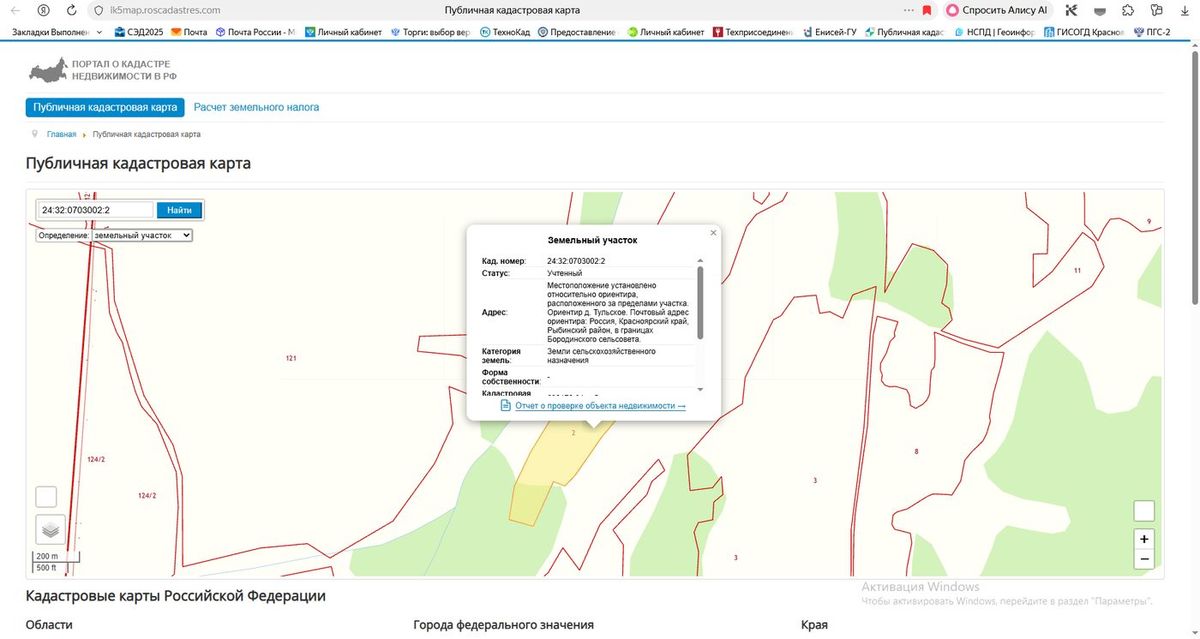The image size is (1200, 639).
Task: Open the Почта России bookmark
Action: point(255,32)
